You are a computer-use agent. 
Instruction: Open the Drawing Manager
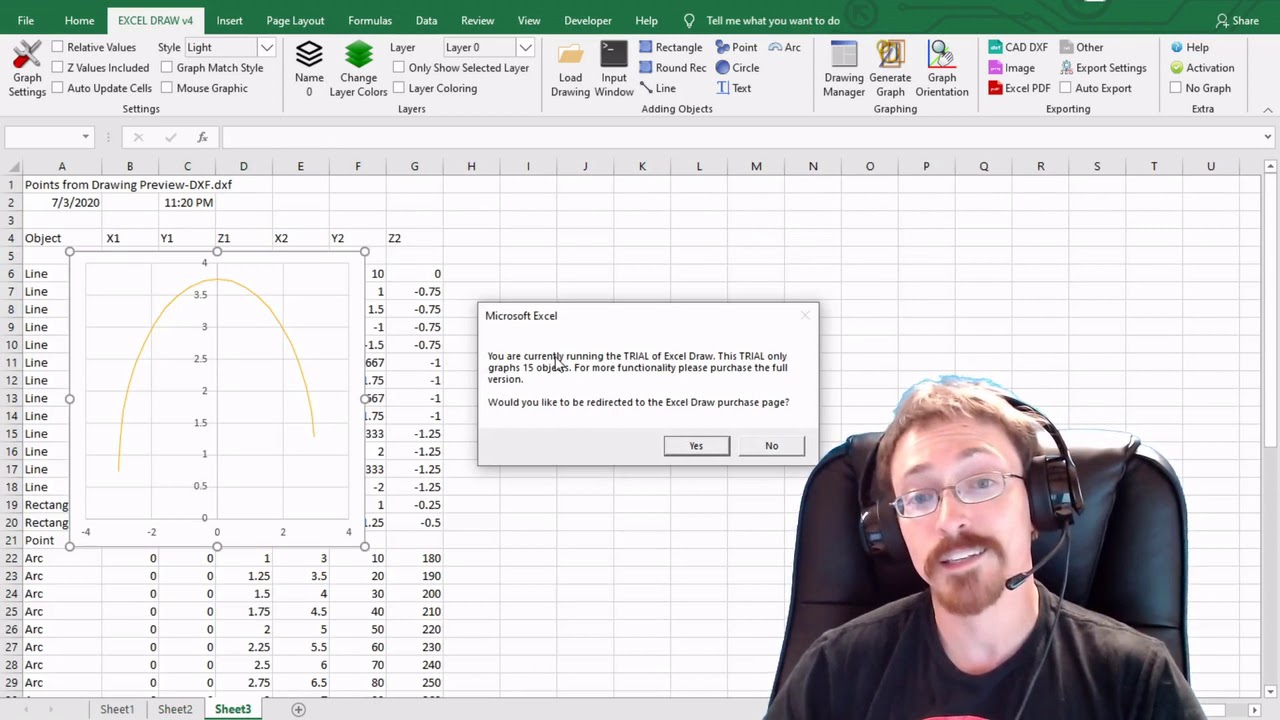[844, 68]
